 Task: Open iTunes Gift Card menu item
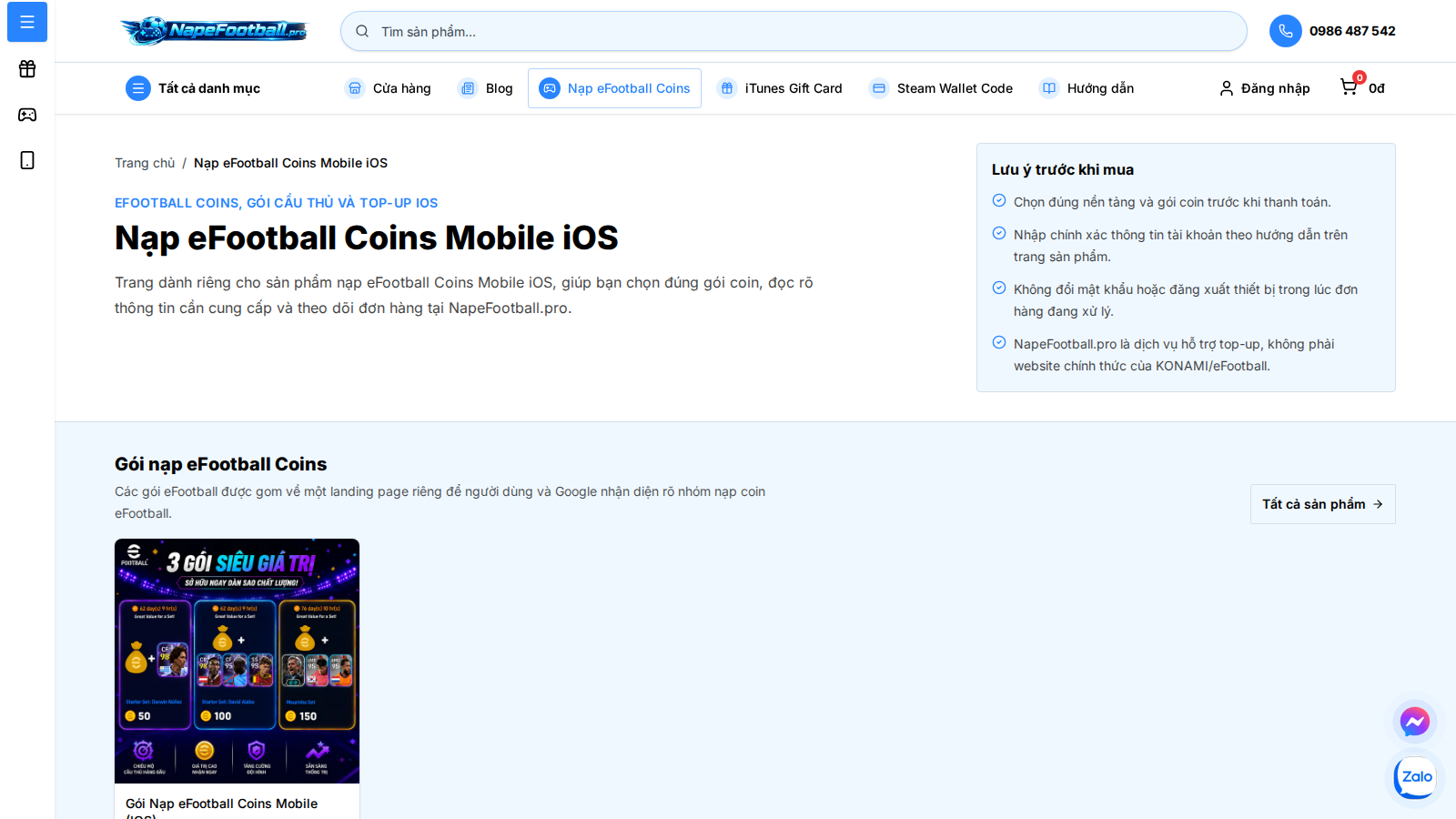(x=780, y=88)
